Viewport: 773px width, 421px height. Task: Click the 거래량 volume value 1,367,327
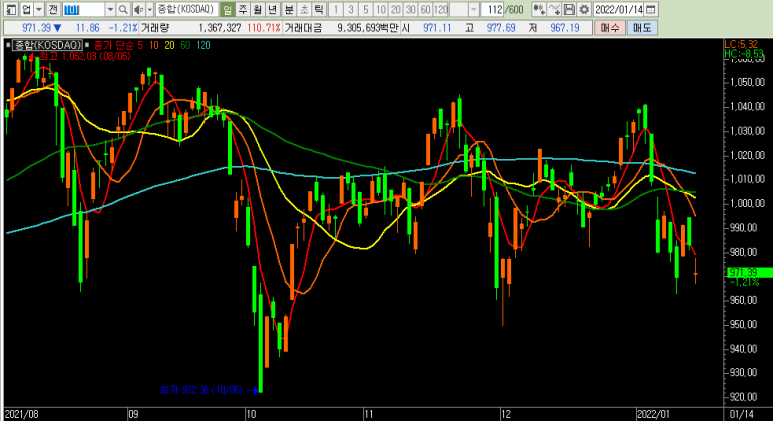tap(220, 28)
